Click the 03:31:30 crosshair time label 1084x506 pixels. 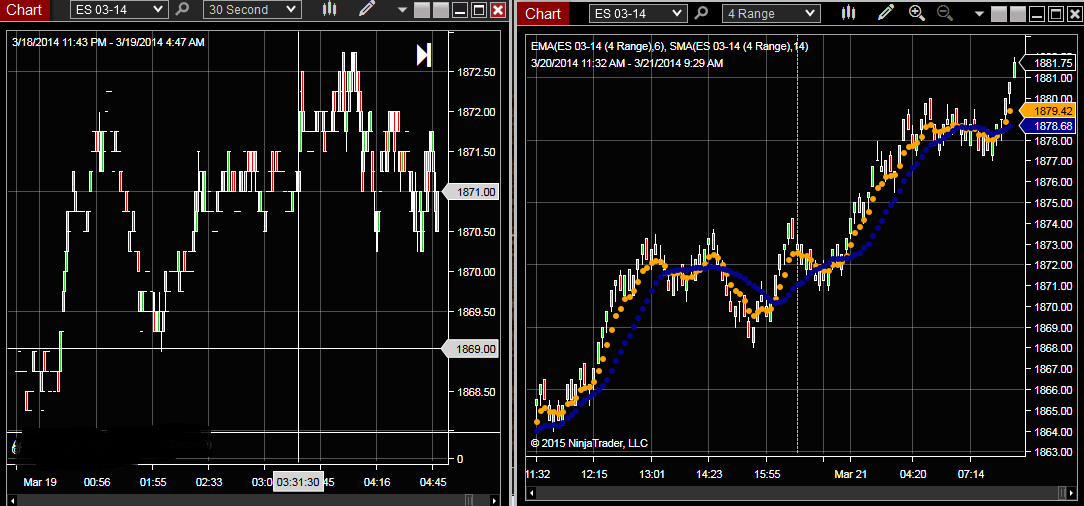coord(298,482)
